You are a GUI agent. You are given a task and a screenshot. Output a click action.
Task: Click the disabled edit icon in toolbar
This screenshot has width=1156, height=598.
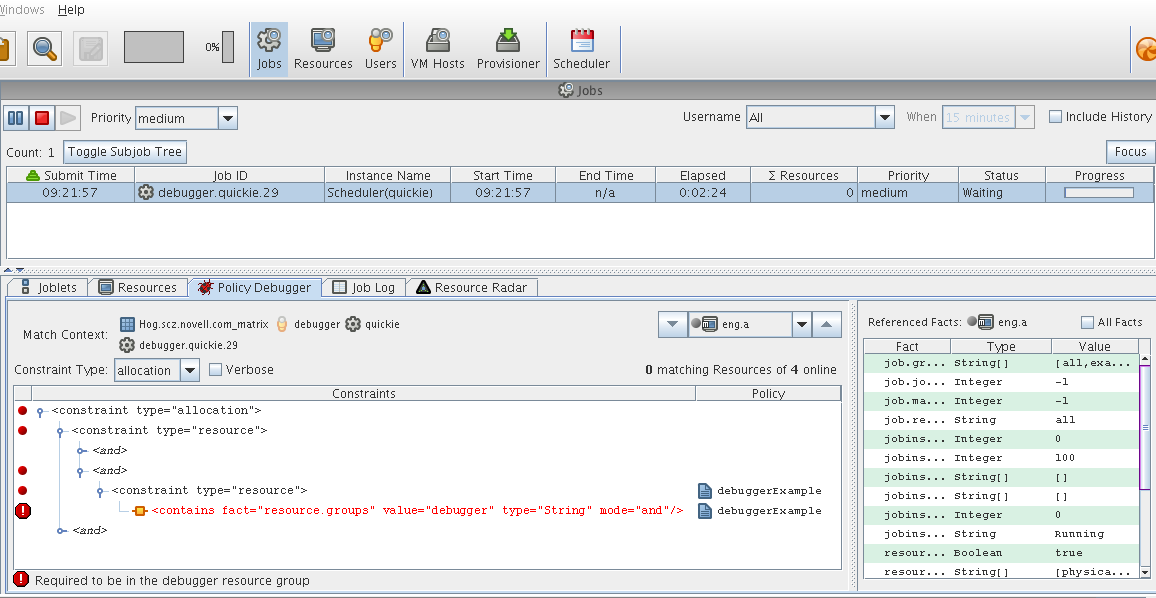click(91, 49)
